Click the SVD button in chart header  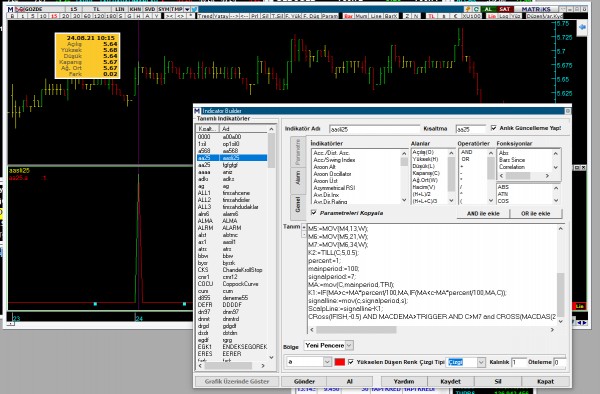[149, 9]
